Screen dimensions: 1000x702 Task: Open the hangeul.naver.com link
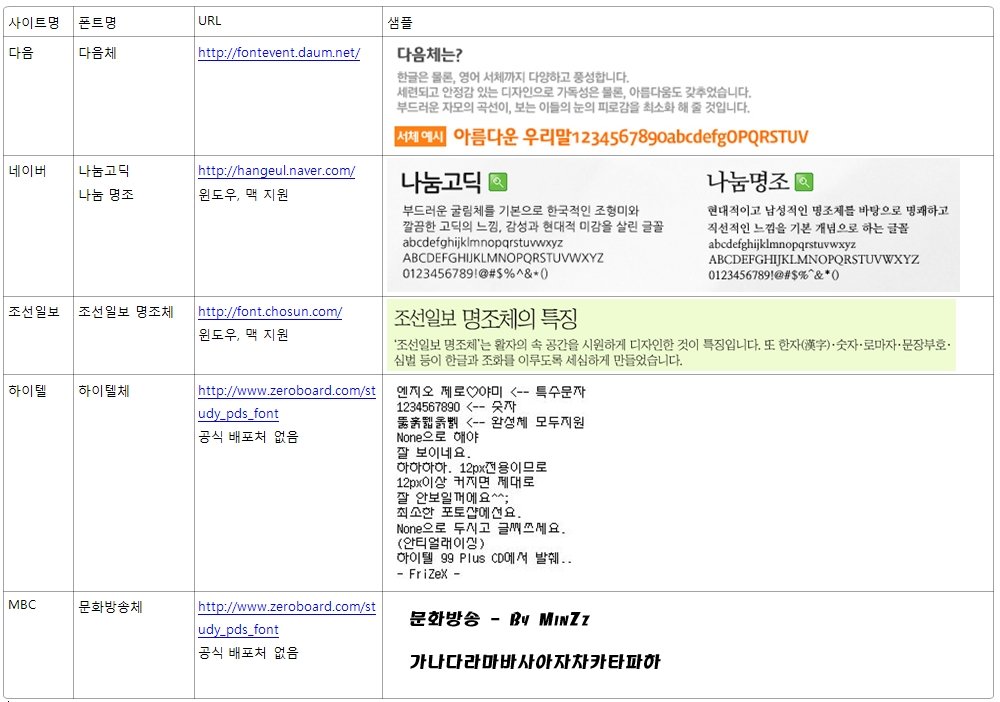(x=276, y=171)
